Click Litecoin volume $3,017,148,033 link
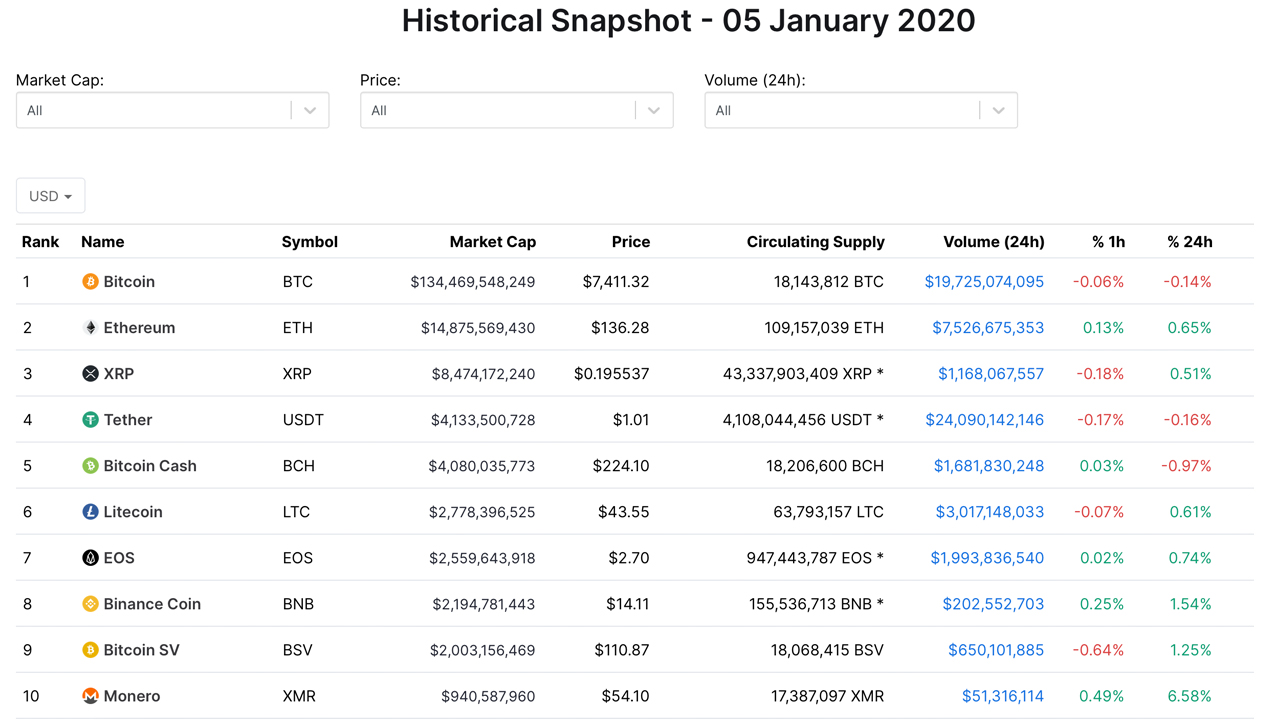1280x720 pixels. pyautogui.click(x=990, y=512)
